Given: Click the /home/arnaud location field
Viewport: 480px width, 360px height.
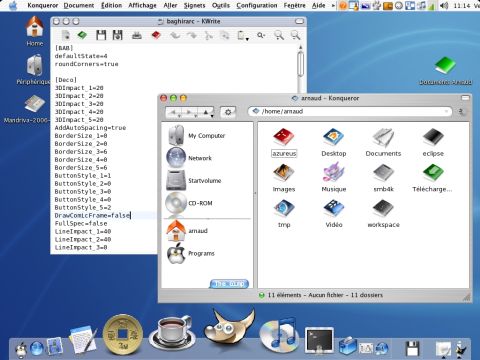Looking at the screenshot, I should (x=350, y=111).
